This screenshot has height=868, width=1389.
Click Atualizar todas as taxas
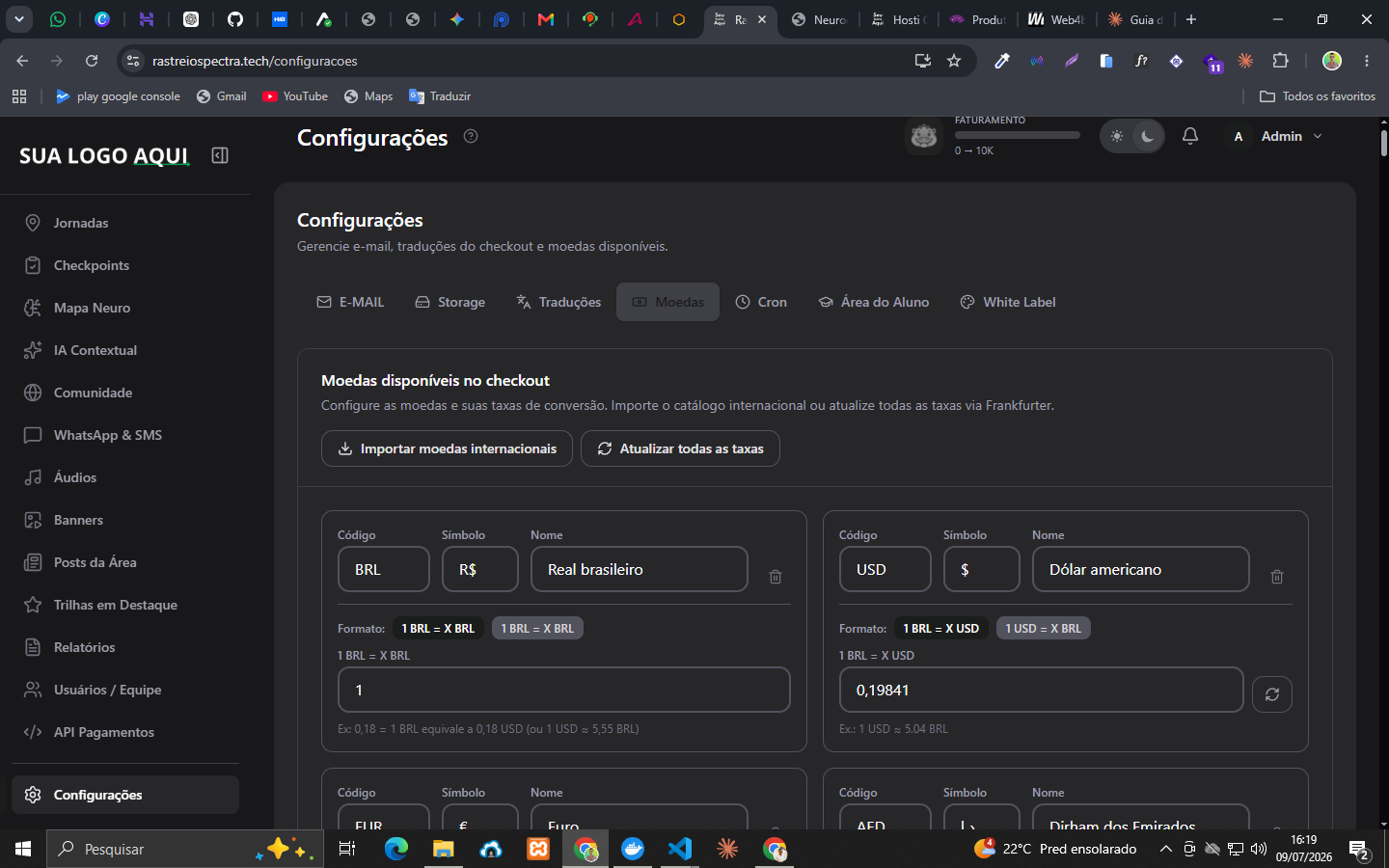pyautogui.click(x=680, y=448)
